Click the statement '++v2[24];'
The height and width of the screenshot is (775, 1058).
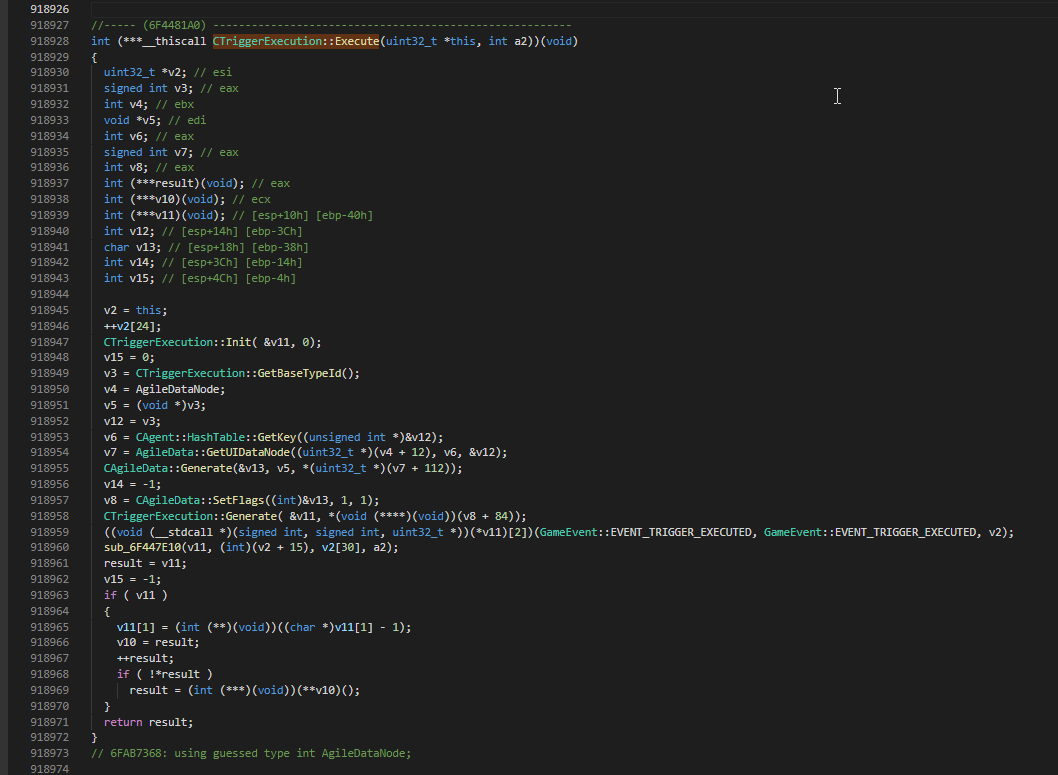pos(132,326)
